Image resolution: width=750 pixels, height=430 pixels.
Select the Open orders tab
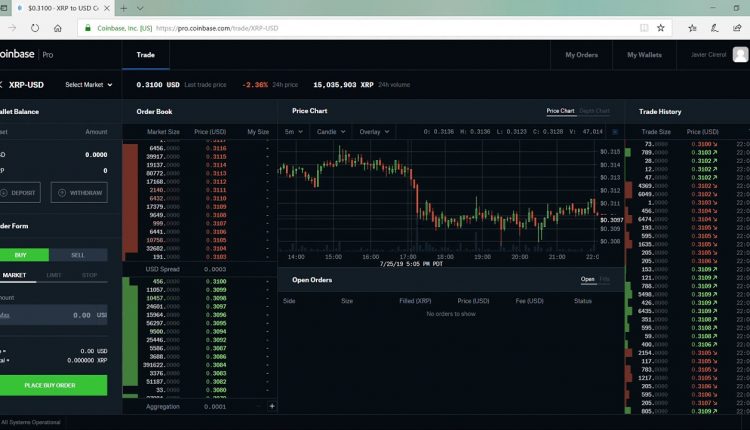(587, 279)
